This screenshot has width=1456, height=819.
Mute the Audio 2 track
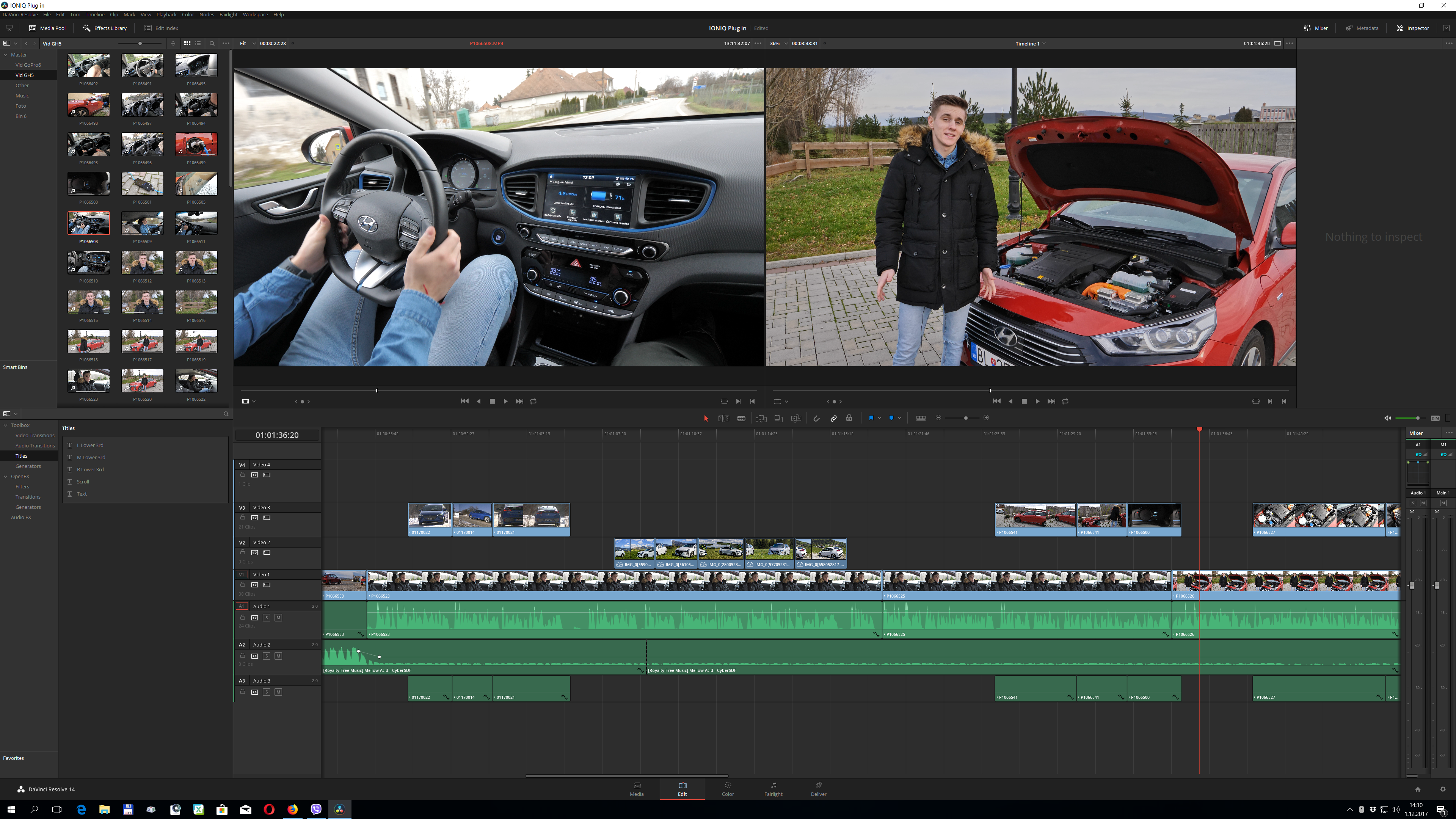coord(278,656)
